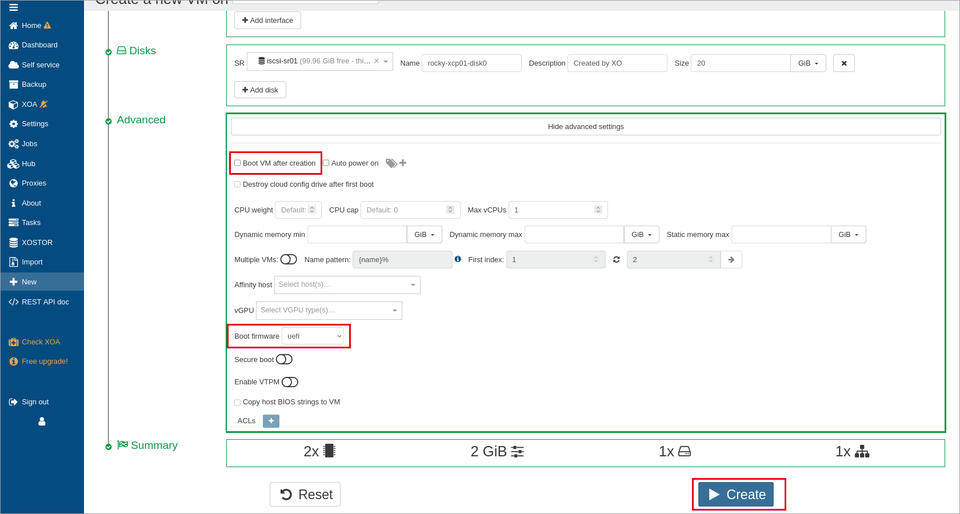Click Add disk button
Viewport: 960px width, 514px height.
pyautogui.click(x=260, y=90)
